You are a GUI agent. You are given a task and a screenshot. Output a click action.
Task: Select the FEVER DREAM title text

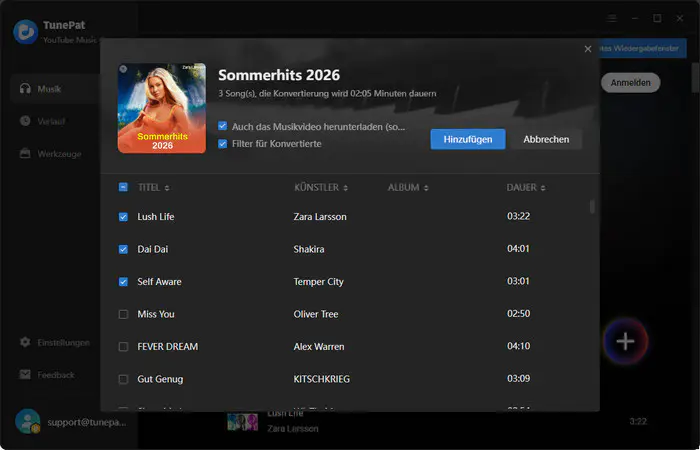(x=167, y=346)
